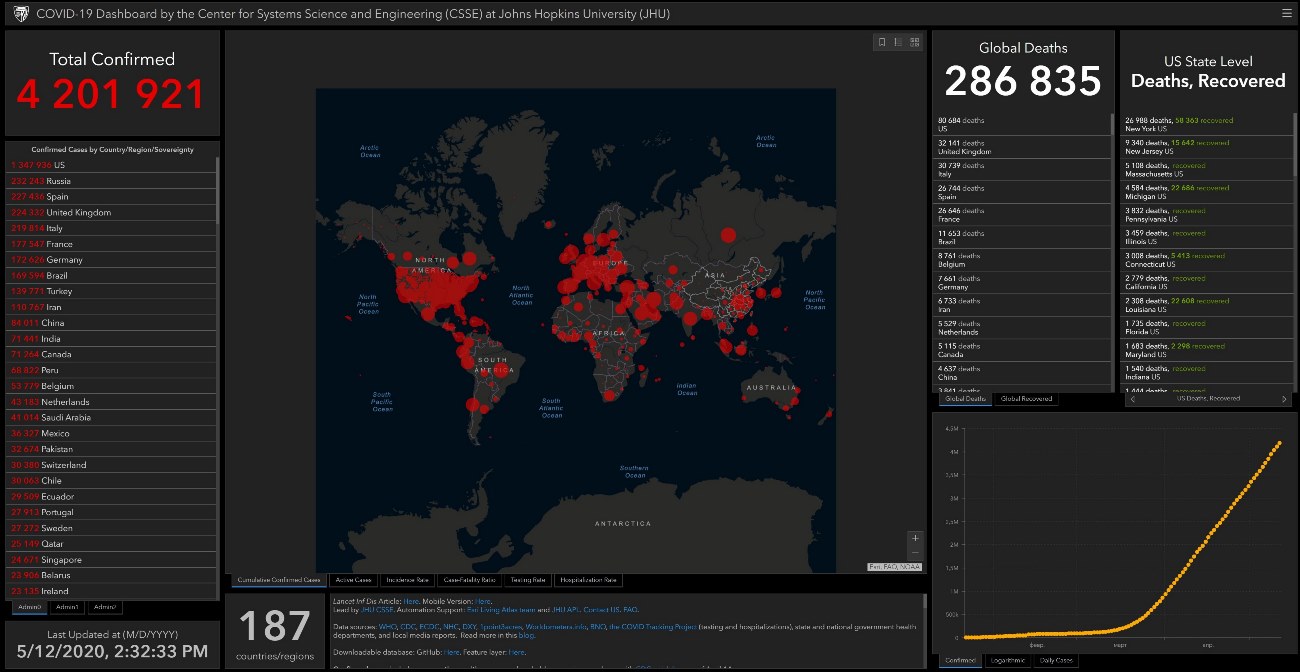Select France in confirmed cases list
Image resolution: width=1300 pixels, height=672 pixels.
(x=110, y=244)
